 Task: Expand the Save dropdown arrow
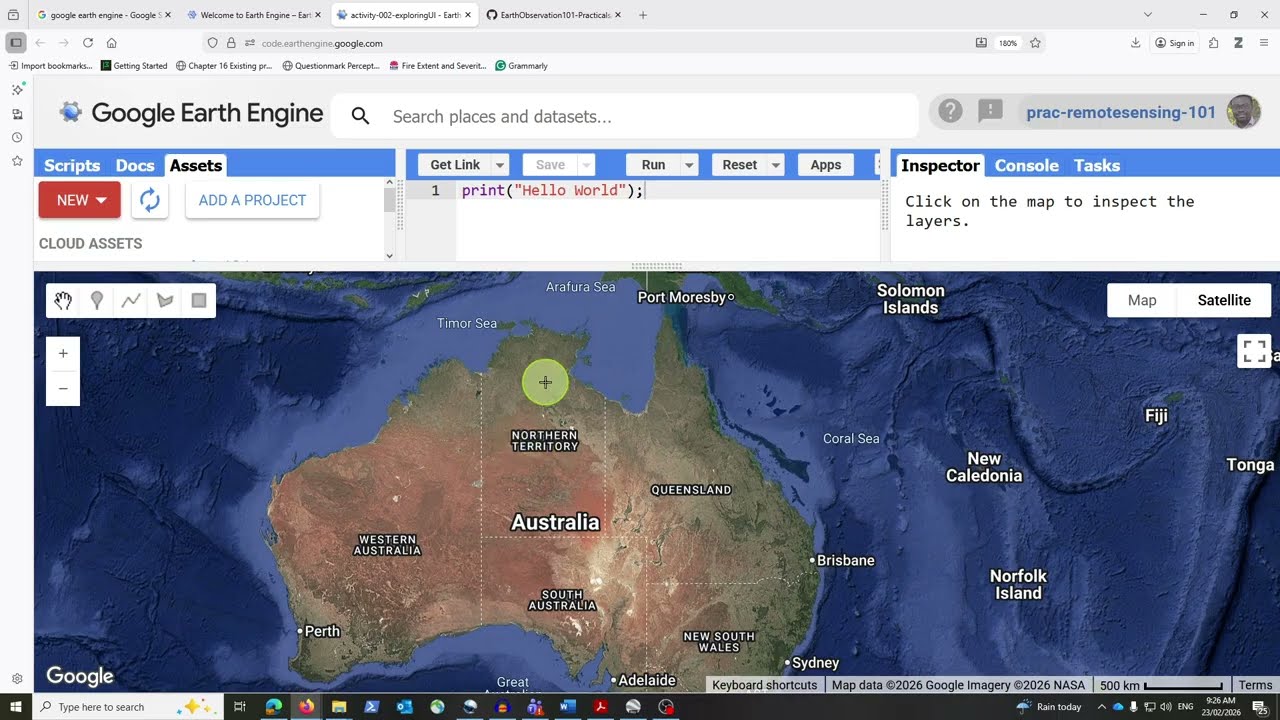click(x=587, y=165)
